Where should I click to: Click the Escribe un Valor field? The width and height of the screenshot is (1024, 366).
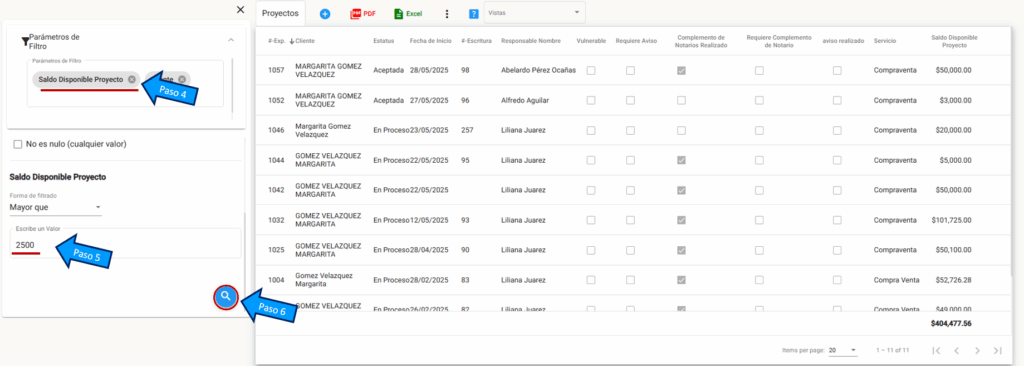tap(125, 243)
